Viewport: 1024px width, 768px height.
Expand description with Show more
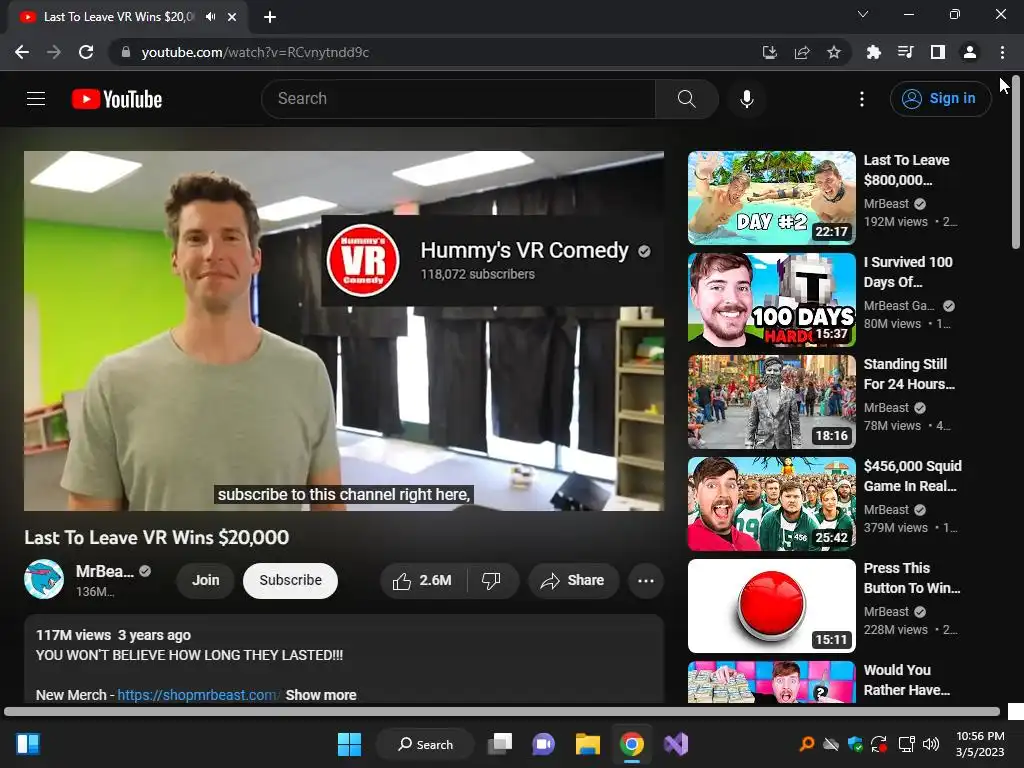(x=321, y=695)
